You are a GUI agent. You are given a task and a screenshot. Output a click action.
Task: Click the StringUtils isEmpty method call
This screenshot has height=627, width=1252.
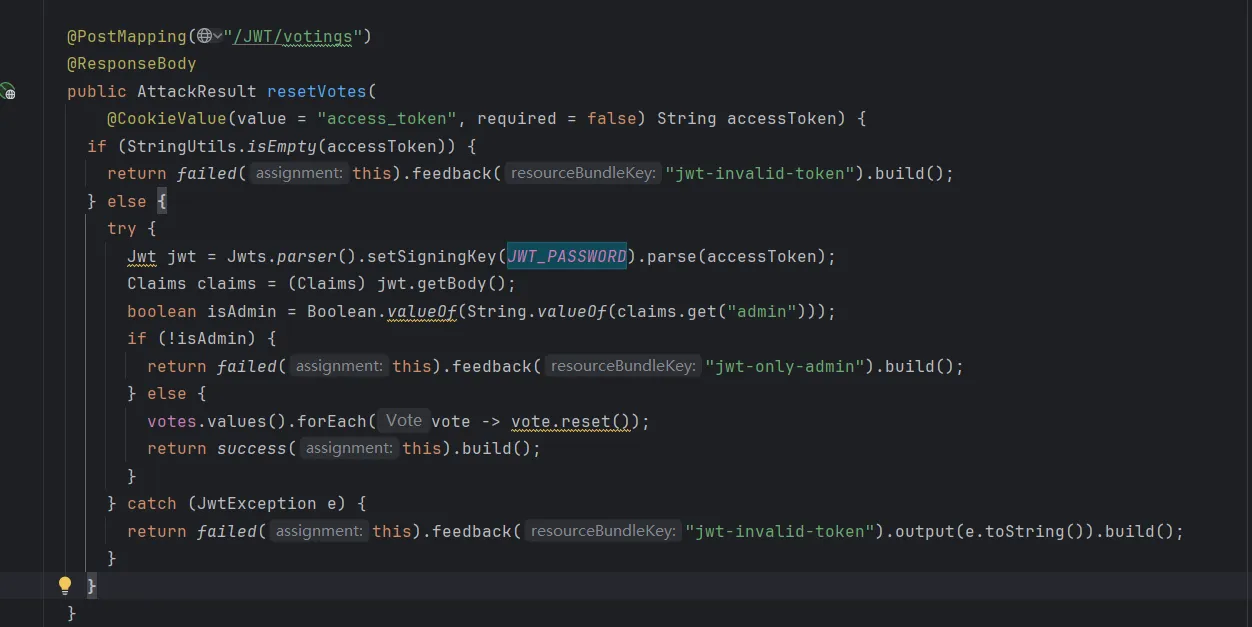pyautogui.click(x=281, y=146)
